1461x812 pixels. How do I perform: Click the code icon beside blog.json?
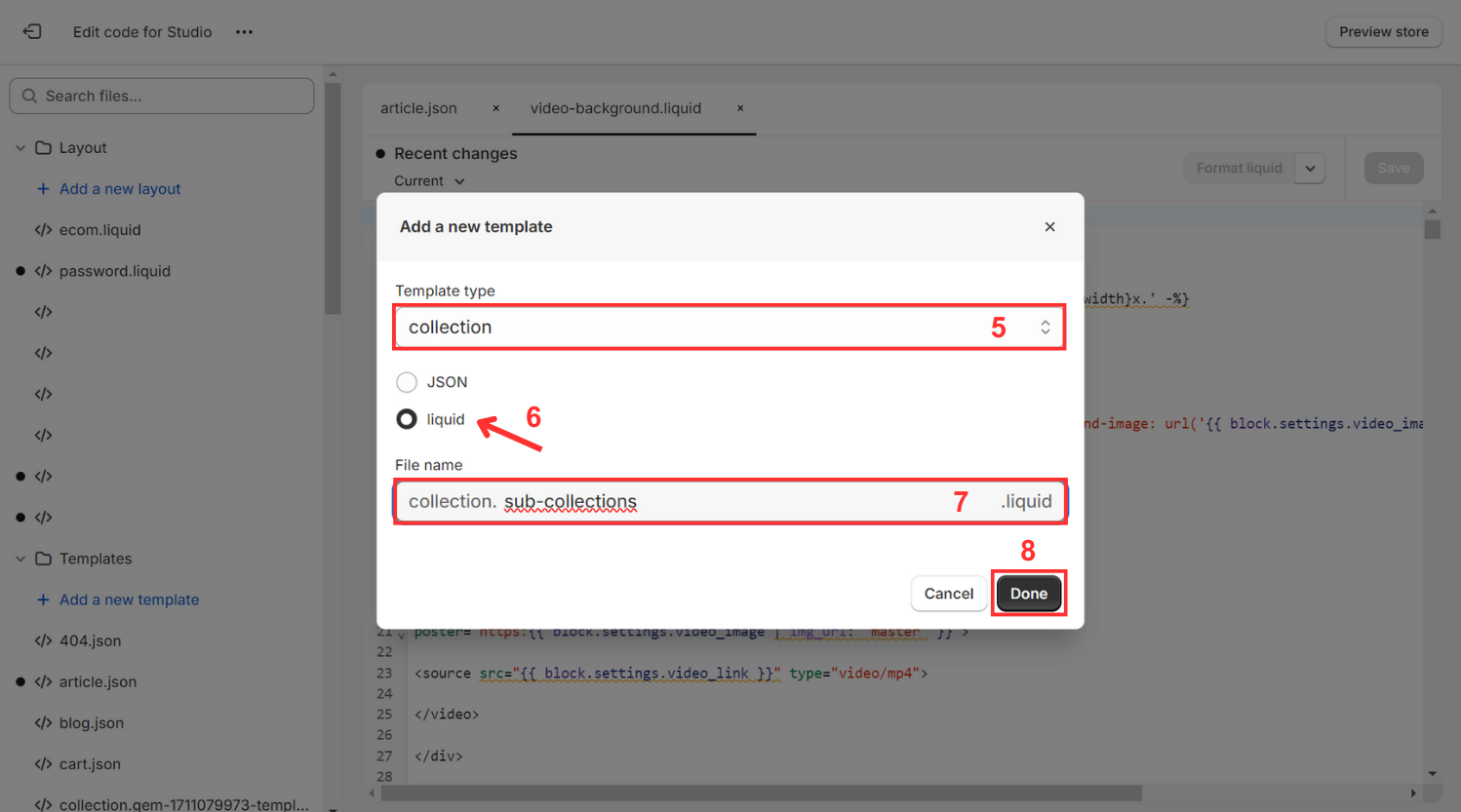43,723
